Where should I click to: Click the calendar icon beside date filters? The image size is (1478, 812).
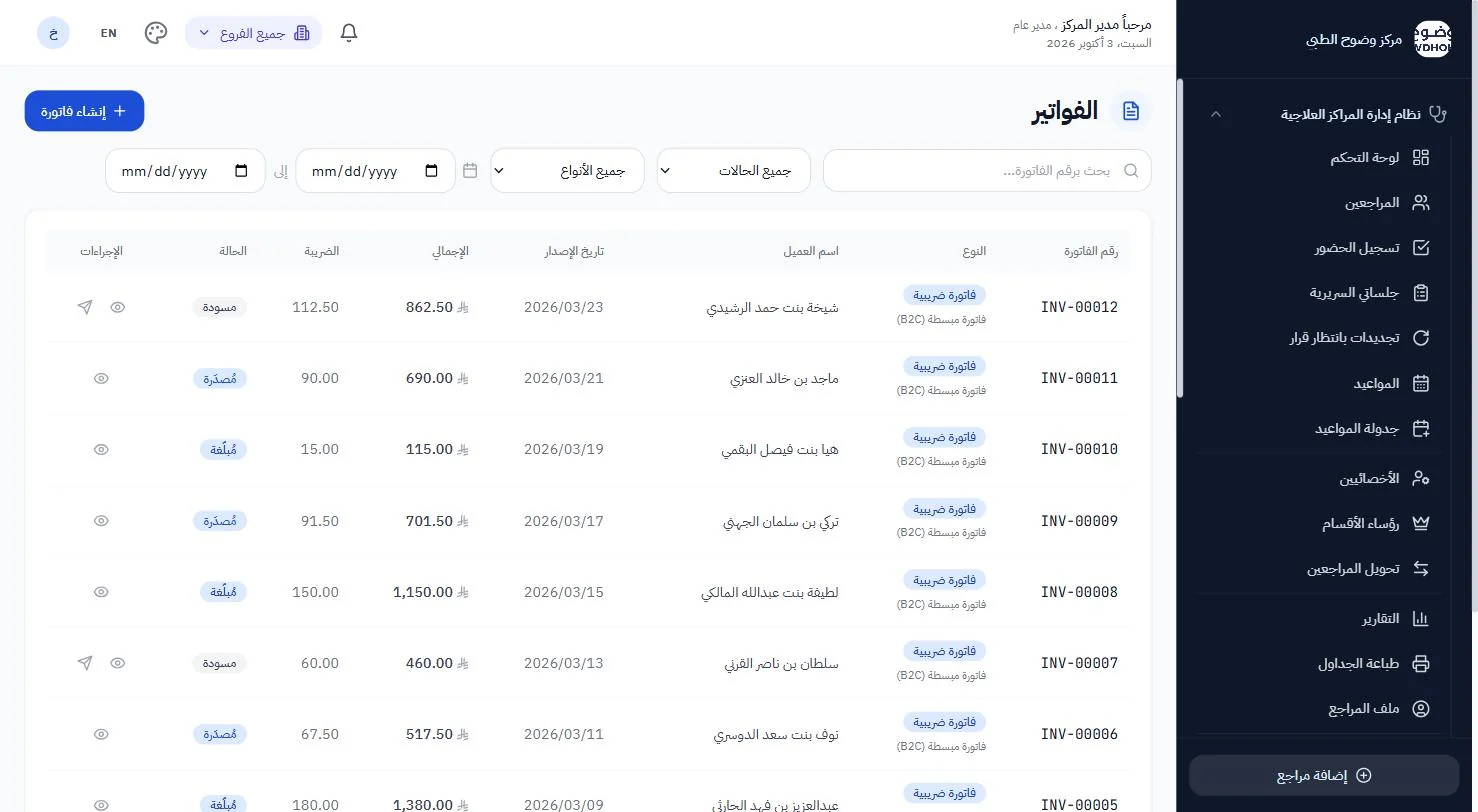pos(470,171)
